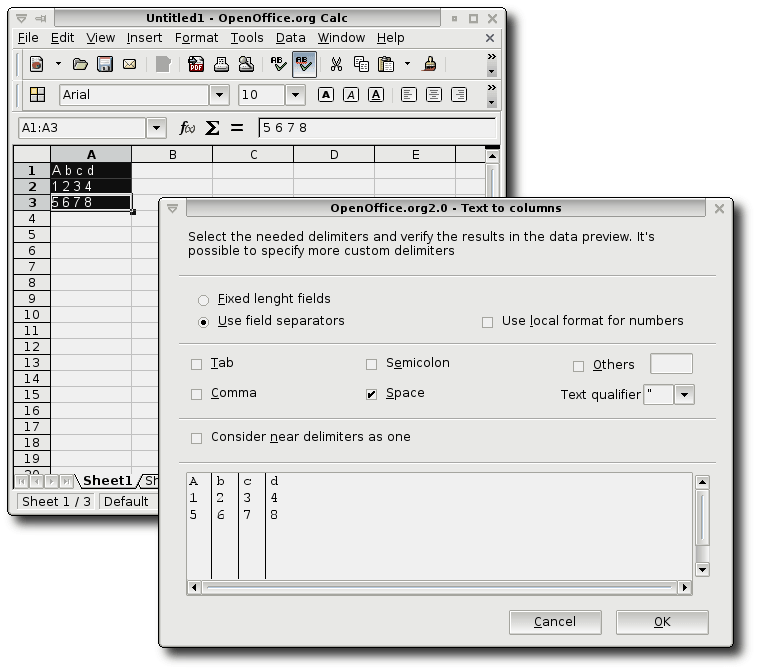757x671 pixels.
Task: Open the Insert menu
Action: click(x=144, y=38)
